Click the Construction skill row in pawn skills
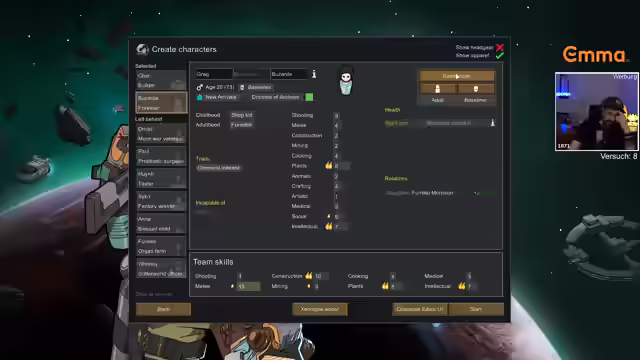 pyautogui.click(x=320, y=135)
